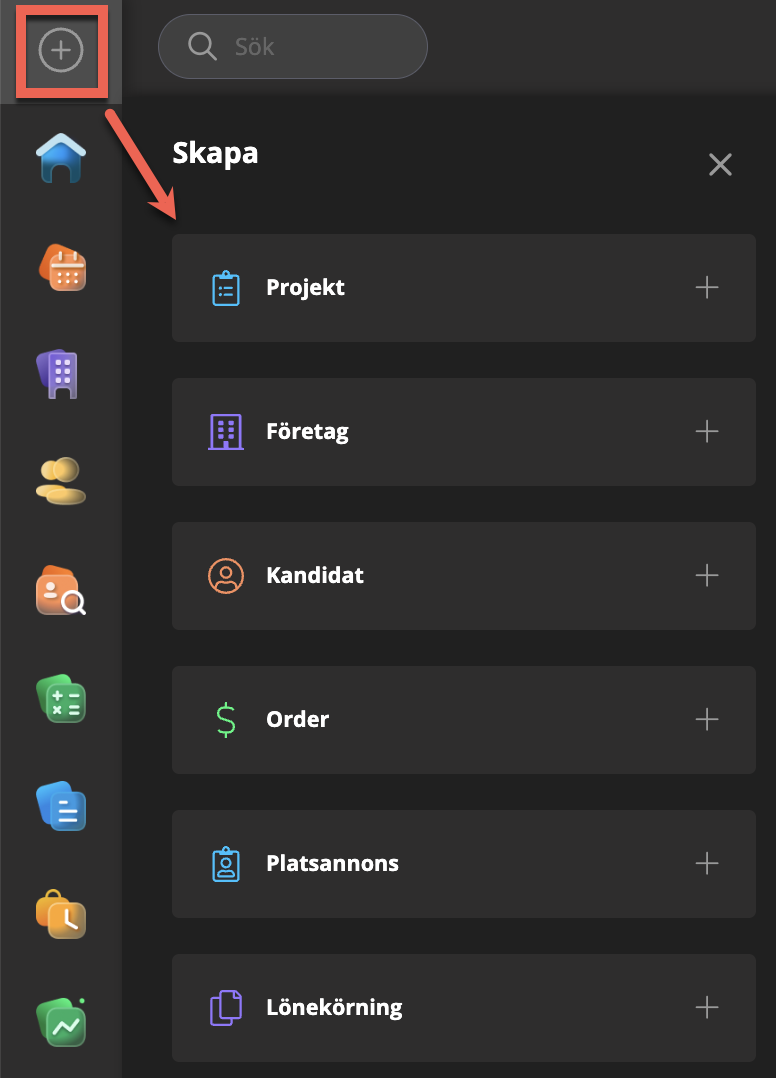Select the Lönekörning create option

(464, 1007)
